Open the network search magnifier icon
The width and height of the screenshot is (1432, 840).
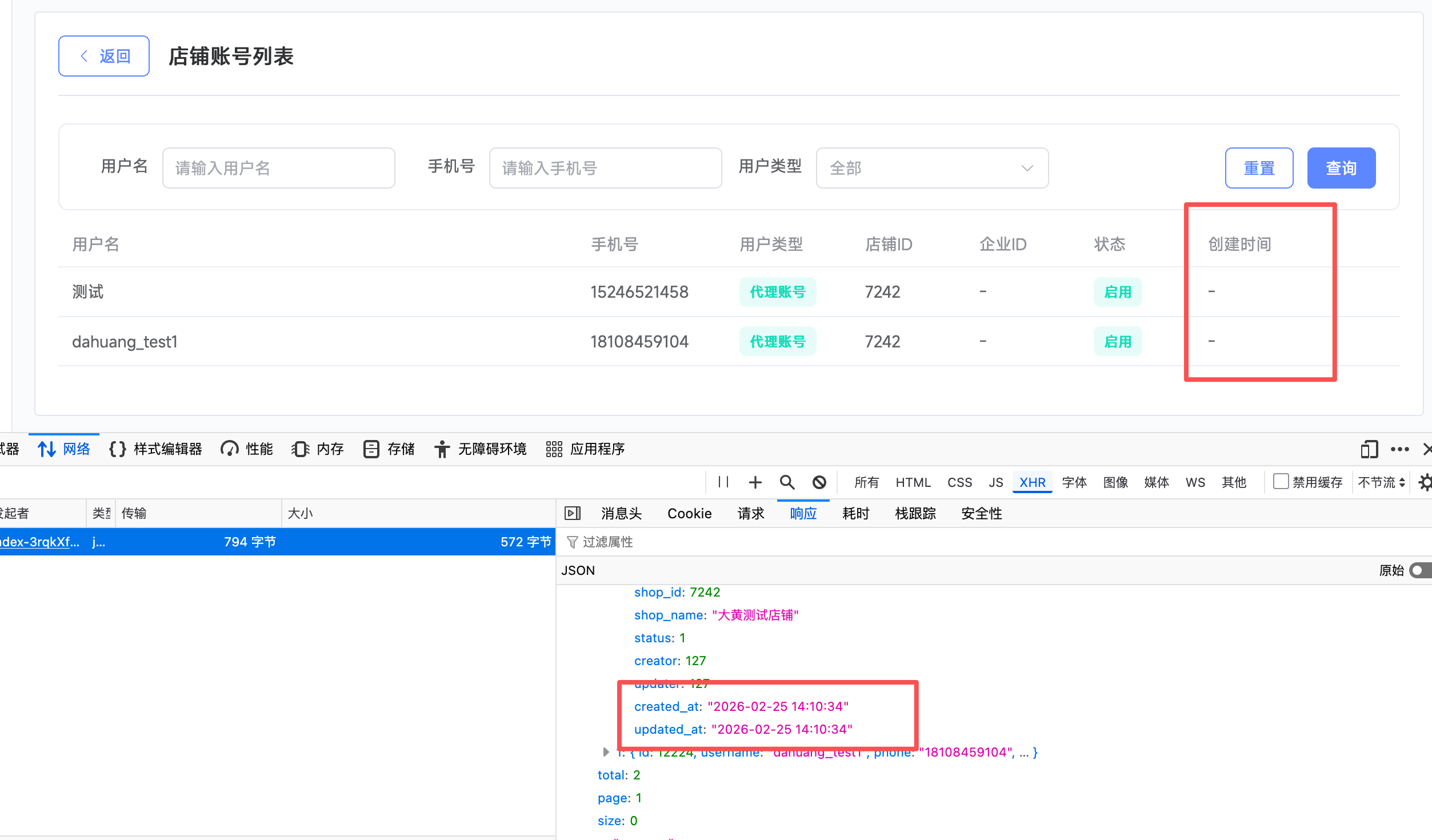click(x=787, y=482)
